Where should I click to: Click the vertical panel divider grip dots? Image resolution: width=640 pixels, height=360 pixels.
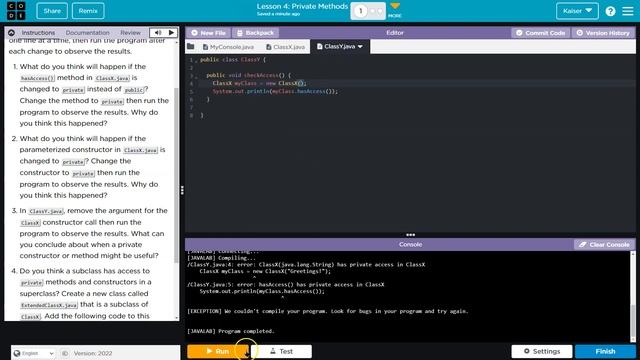pyautogui.click(x=182, y=190)
